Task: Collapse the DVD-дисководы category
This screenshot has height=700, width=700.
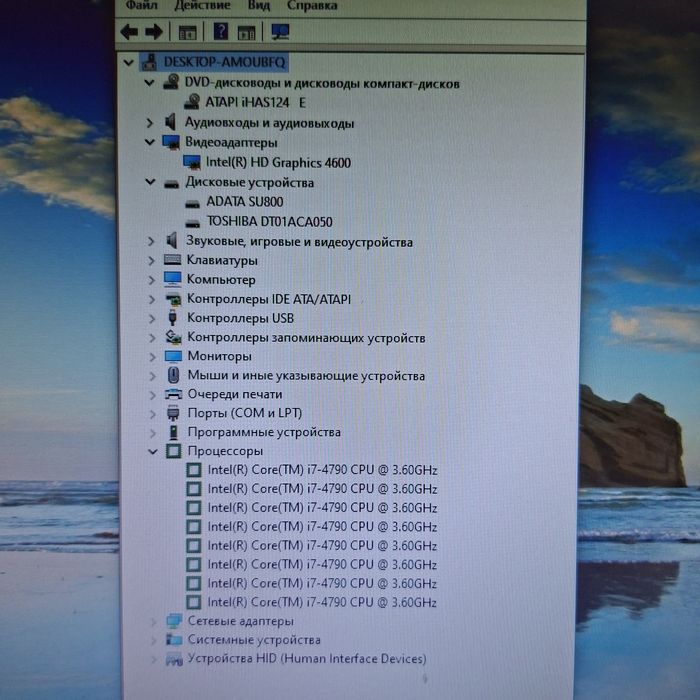Action: (x=149, y=83)
